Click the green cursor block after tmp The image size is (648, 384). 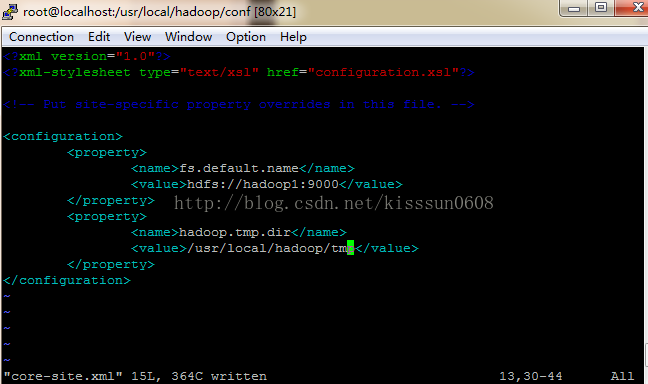[350, 248]
